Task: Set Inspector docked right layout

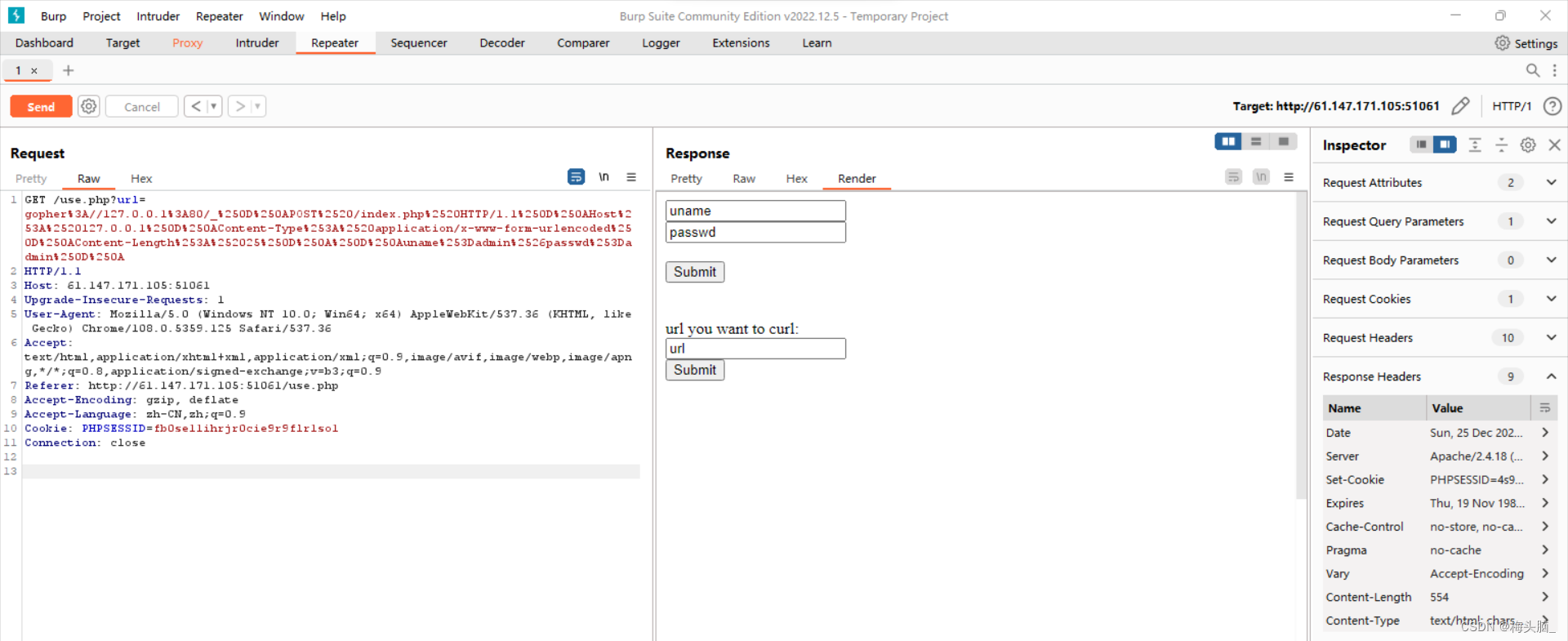Action: pyautogui.click(x=1445, y=145)
